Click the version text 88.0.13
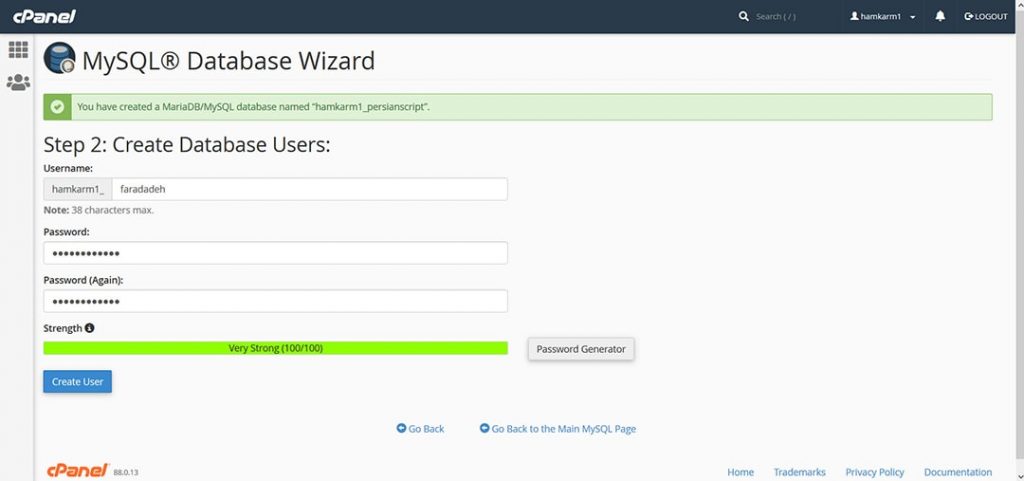The width and height of the screenshot is (1024, 481). (126, 472)
